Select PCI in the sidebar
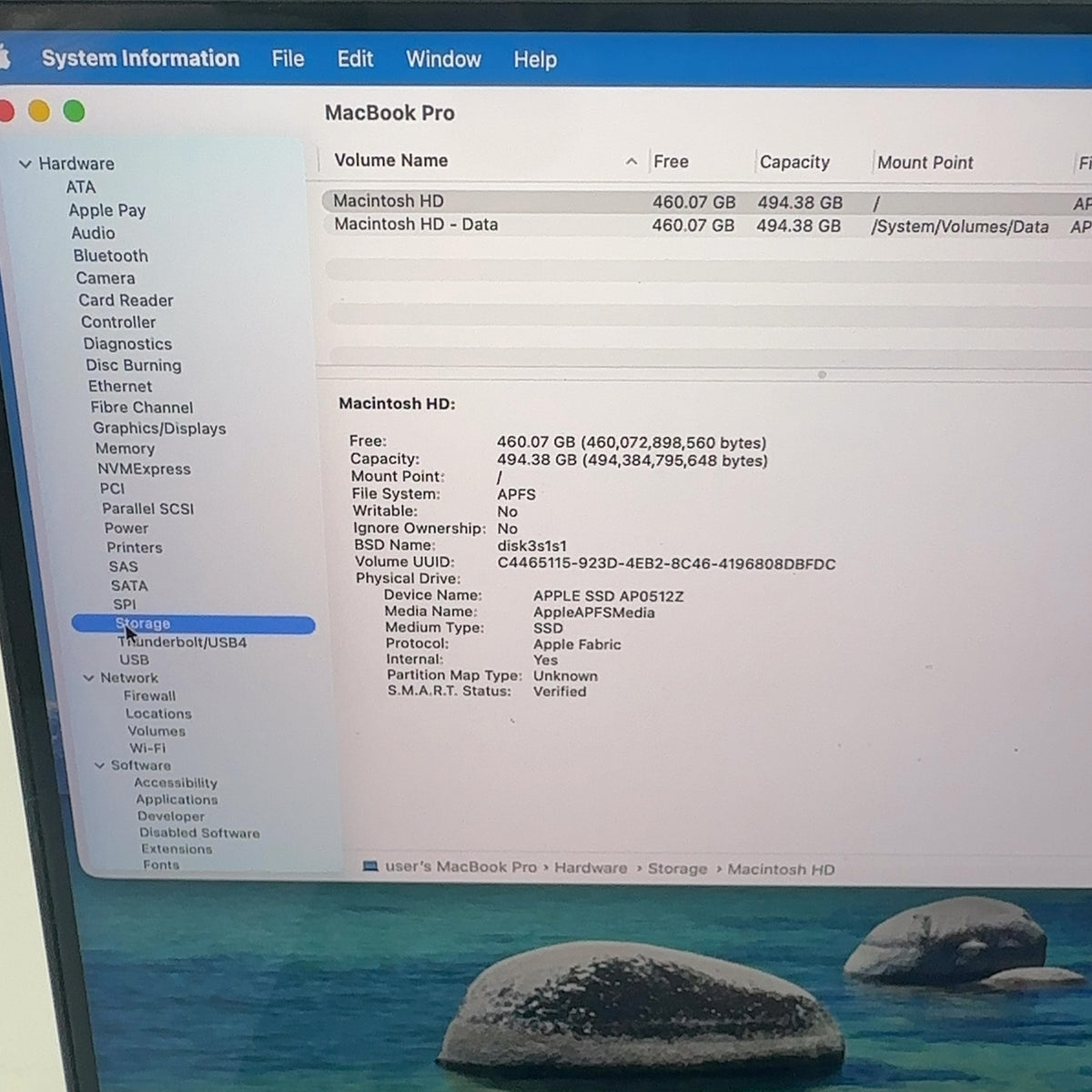The height and width of the screenshot is (1092, 1092). click(111, 489)
